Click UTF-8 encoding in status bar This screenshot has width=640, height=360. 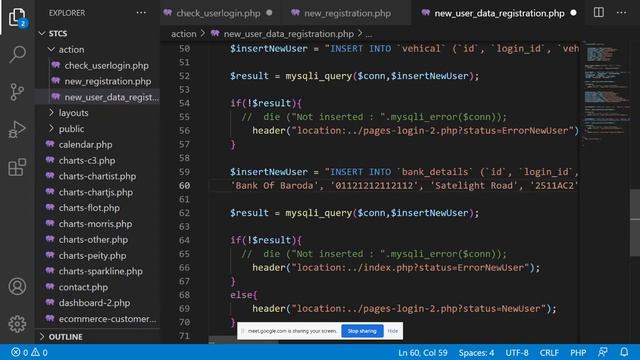click(517, 352)
